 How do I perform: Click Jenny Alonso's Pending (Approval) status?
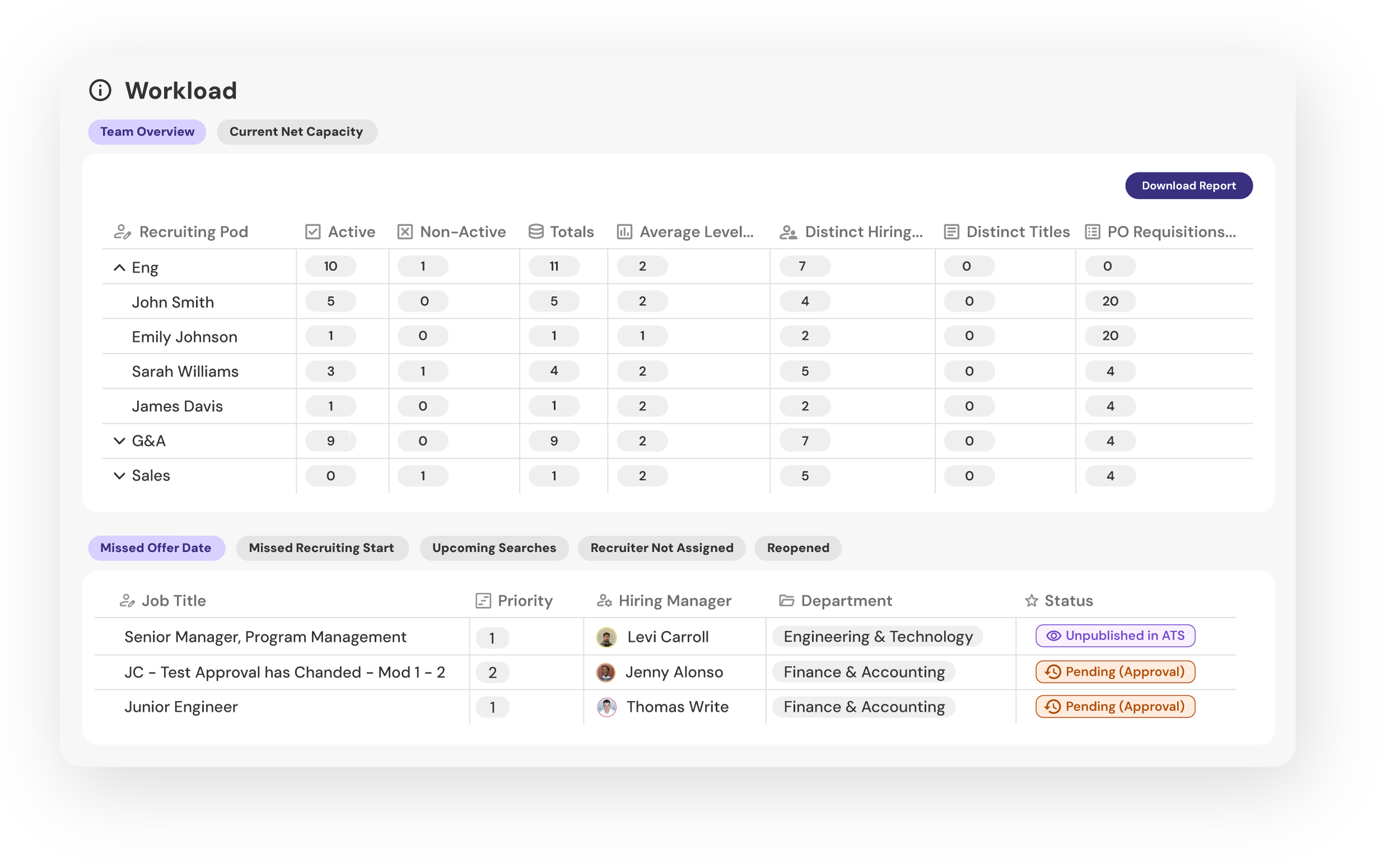click(1114, 672)
